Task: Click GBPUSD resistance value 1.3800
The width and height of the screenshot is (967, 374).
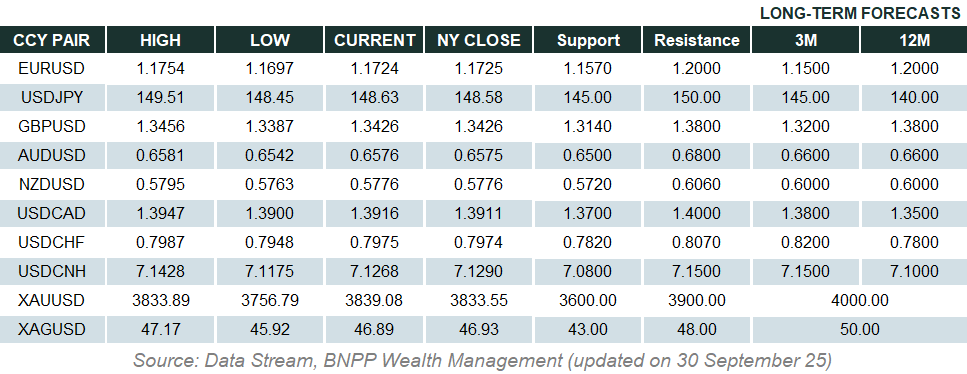Action: coord(696,127)
